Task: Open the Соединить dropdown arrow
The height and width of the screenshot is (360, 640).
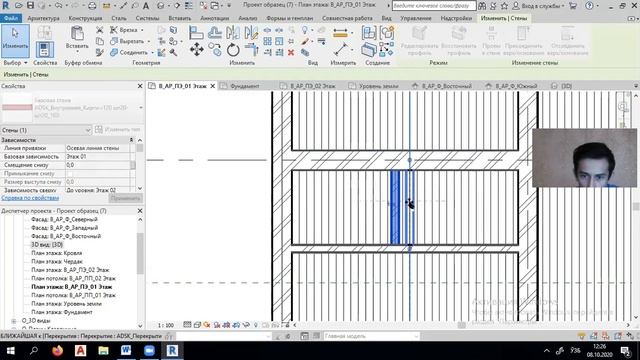Action: coord(152,53)
